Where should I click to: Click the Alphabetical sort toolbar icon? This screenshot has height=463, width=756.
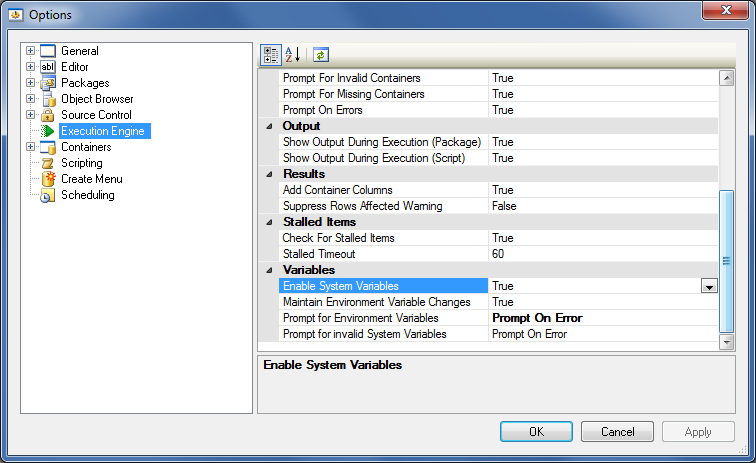(292, 54)
